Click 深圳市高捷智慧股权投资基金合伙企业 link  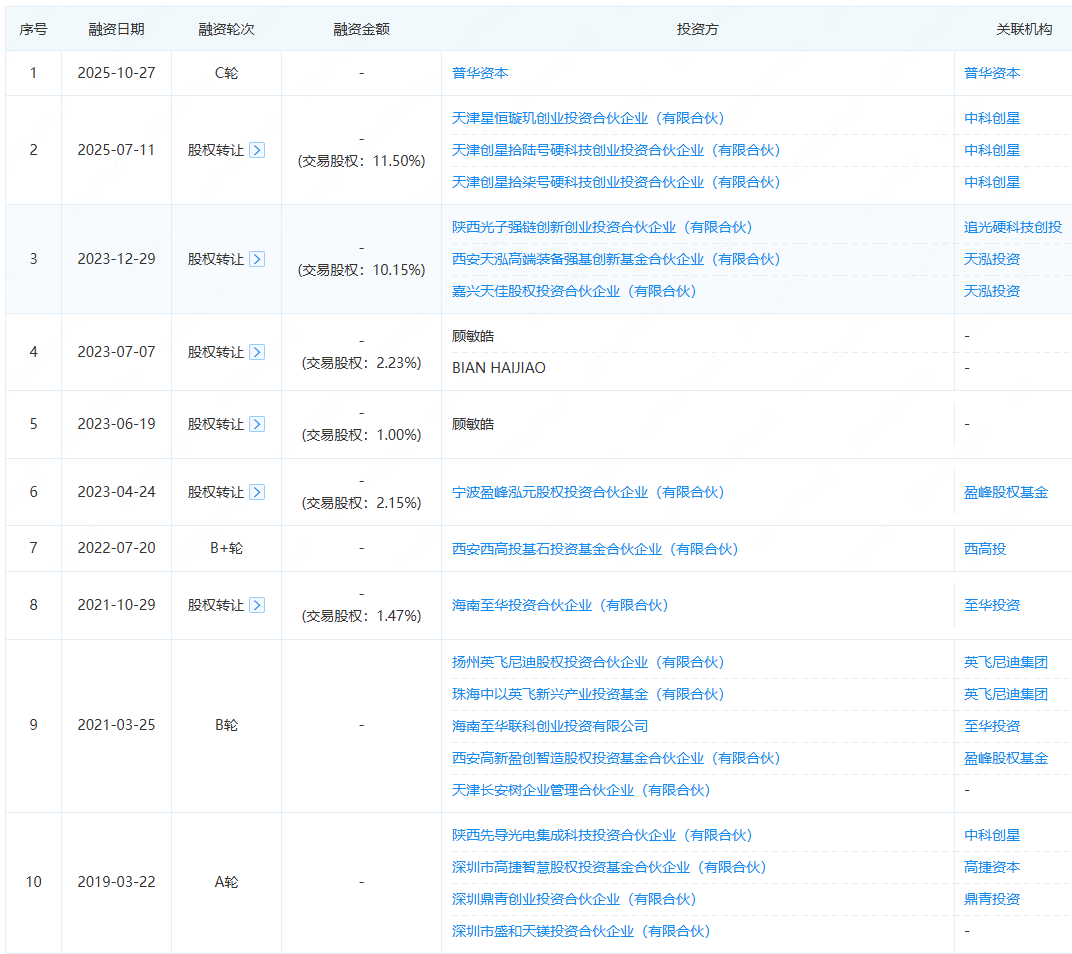pyautogui.click(x=608, y=867)
